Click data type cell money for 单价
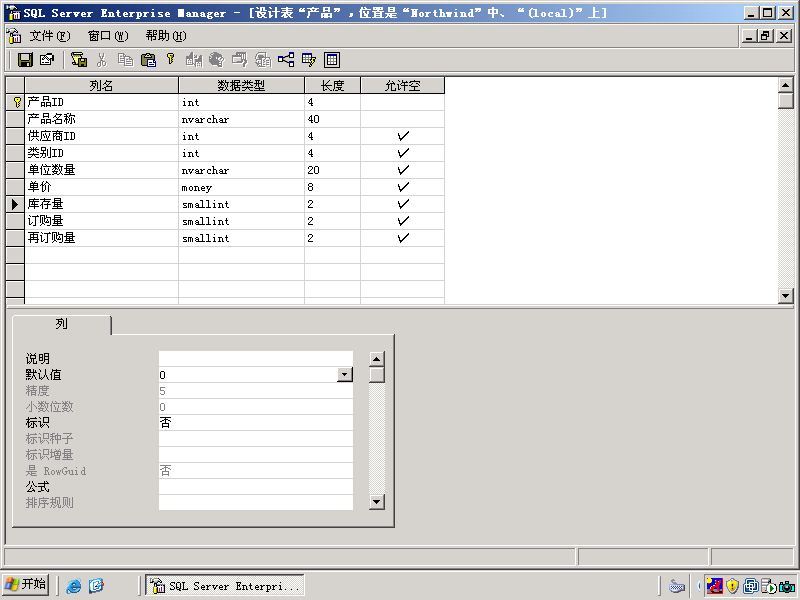Screen dimensions: 800x600 pos(241,187)
